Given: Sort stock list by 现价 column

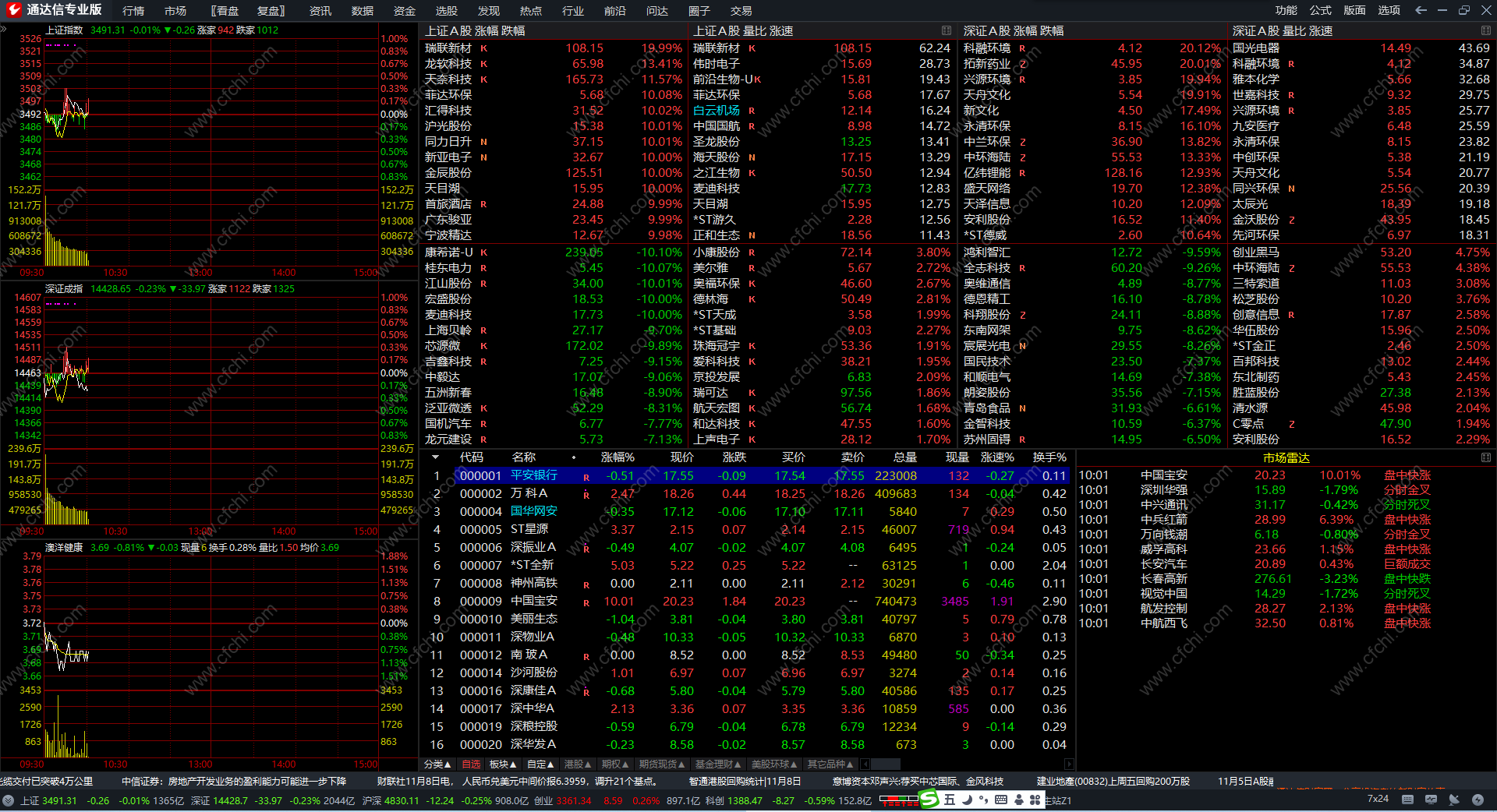Looking at the screenshot, I should point(682,457).
